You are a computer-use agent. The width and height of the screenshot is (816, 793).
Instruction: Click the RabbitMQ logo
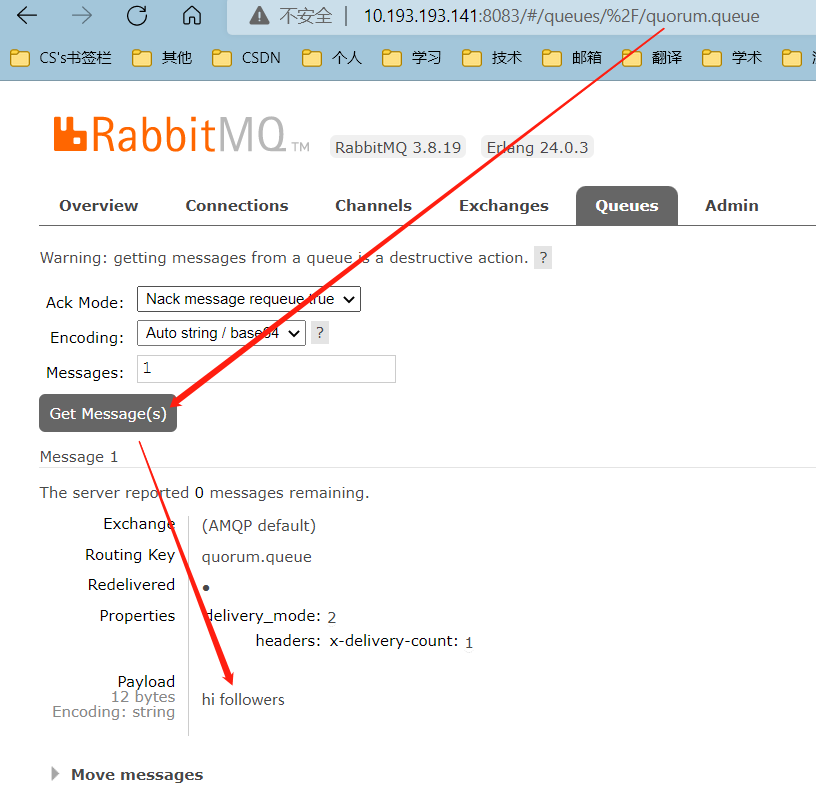click(181, 134)
